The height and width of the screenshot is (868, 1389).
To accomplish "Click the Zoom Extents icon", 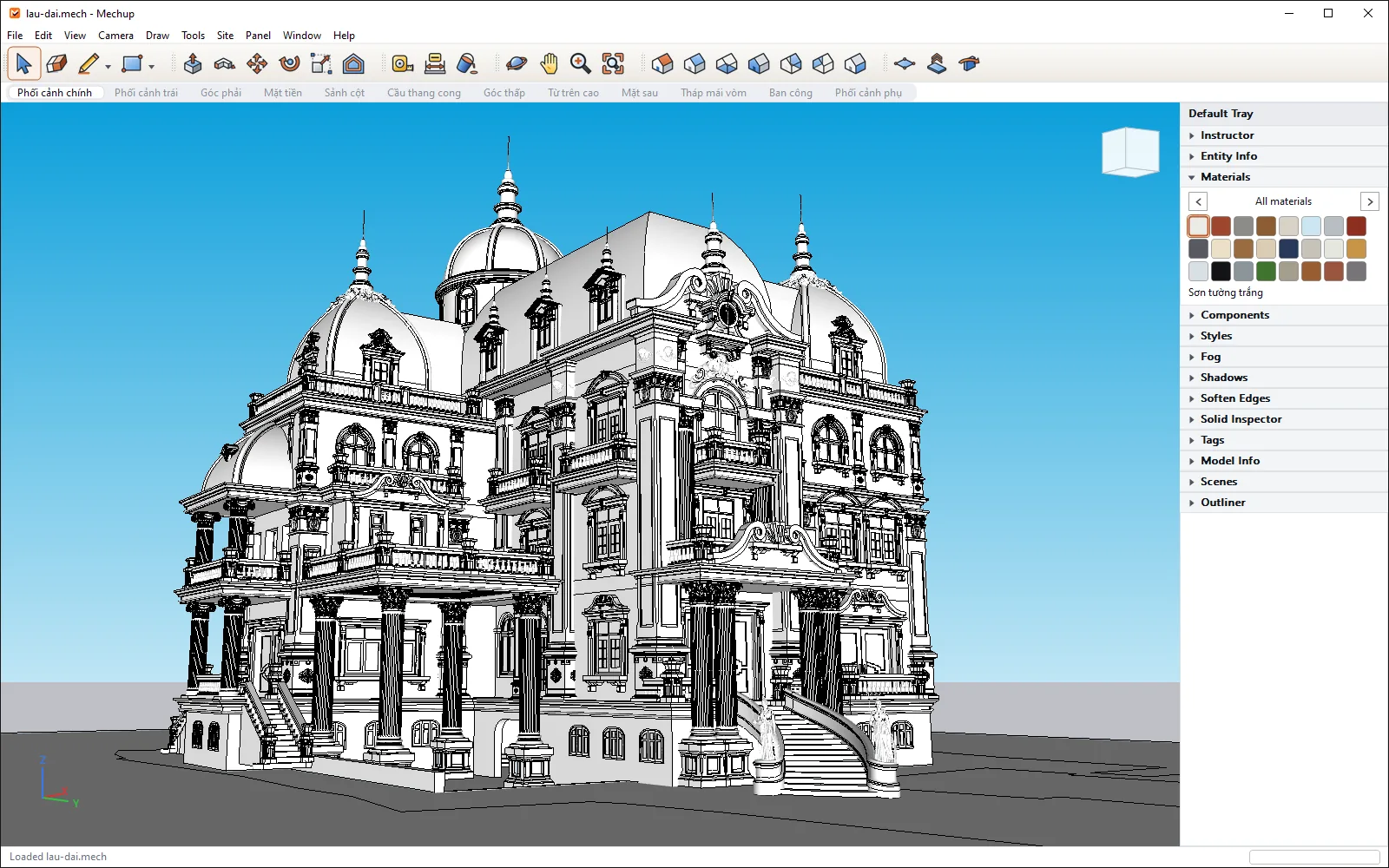I will pyautogui.click(x=613, y=63).
